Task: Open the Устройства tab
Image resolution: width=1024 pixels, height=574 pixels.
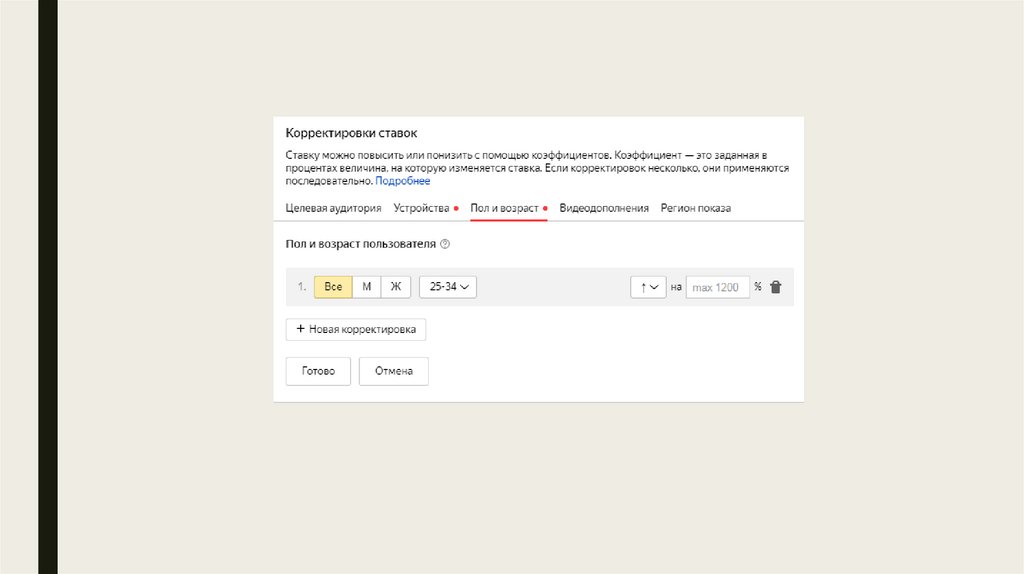Action: tap(421, 208)
